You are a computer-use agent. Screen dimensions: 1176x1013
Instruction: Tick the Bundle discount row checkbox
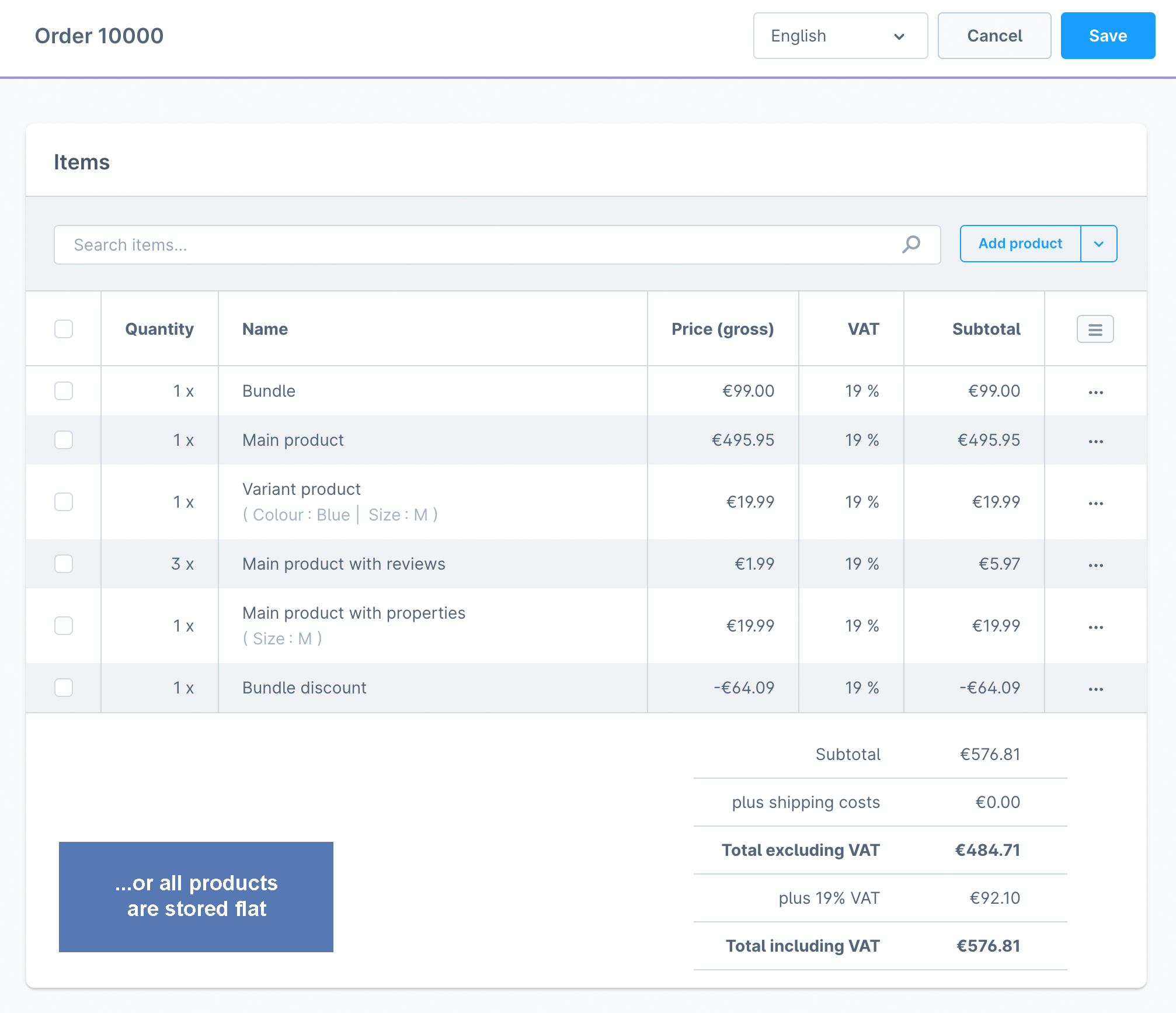point(64,688)
